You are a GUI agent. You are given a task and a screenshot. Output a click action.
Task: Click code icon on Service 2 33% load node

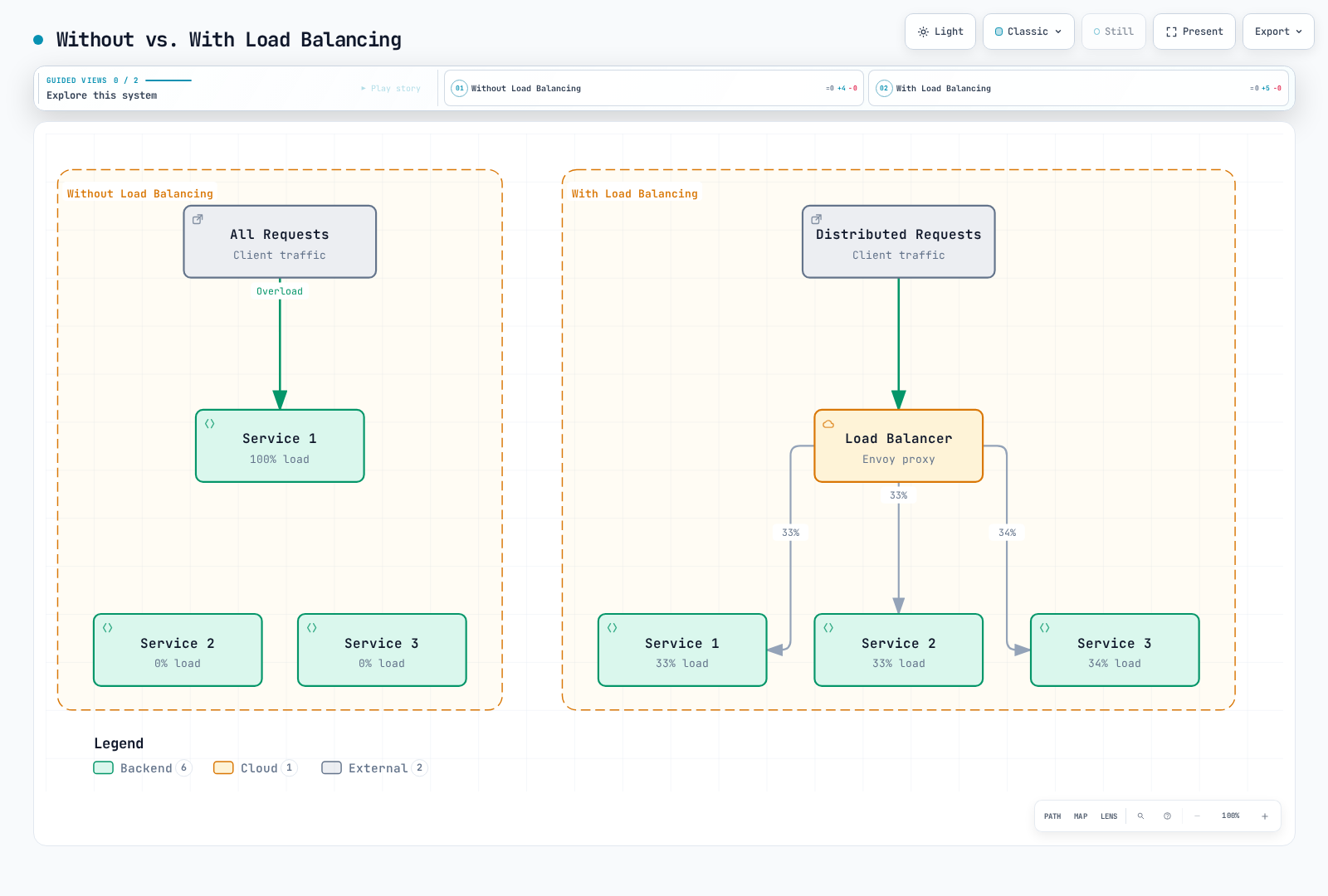(828, 628)
